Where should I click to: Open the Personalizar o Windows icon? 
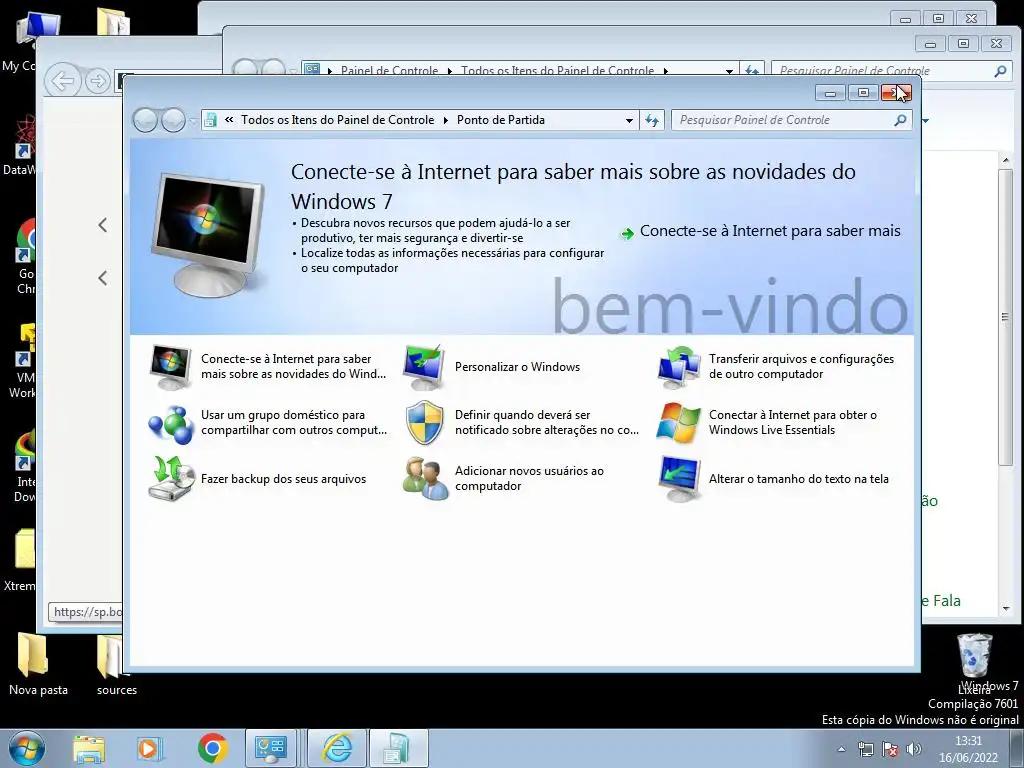pyautogui.click(x=424, y=367)
